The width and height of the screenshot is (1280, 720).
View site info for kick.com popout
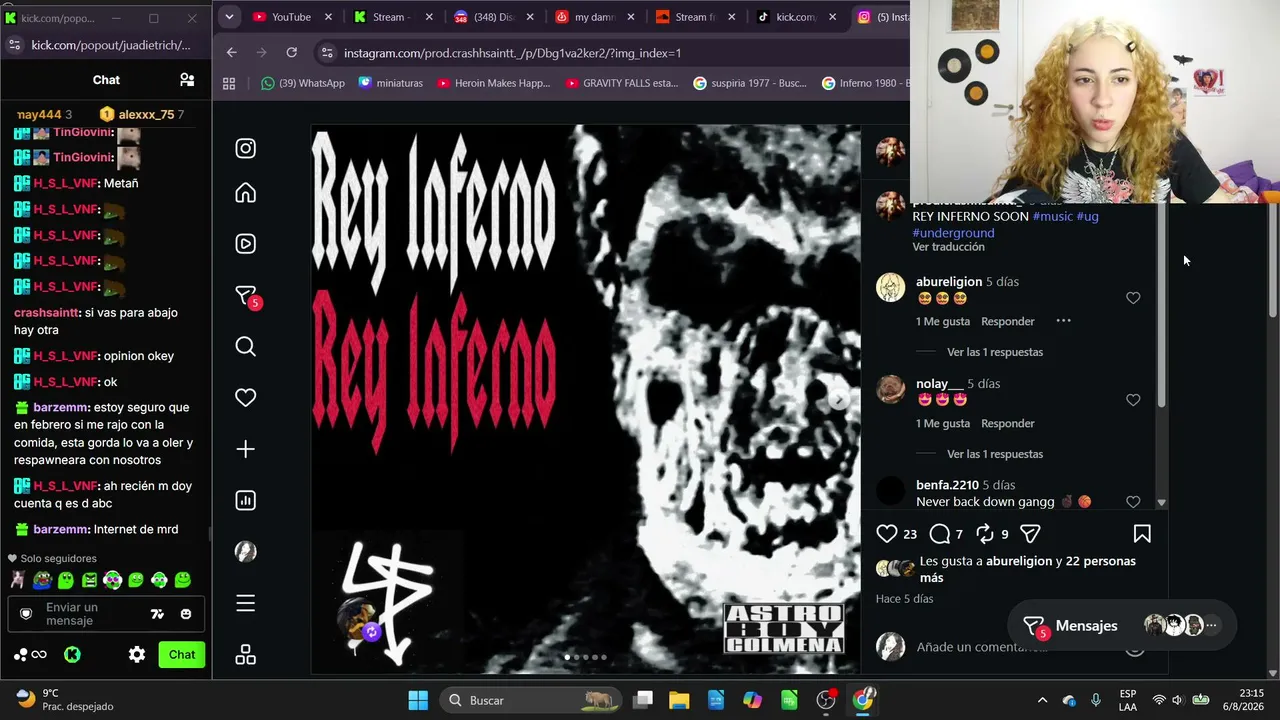pos(14,45)
